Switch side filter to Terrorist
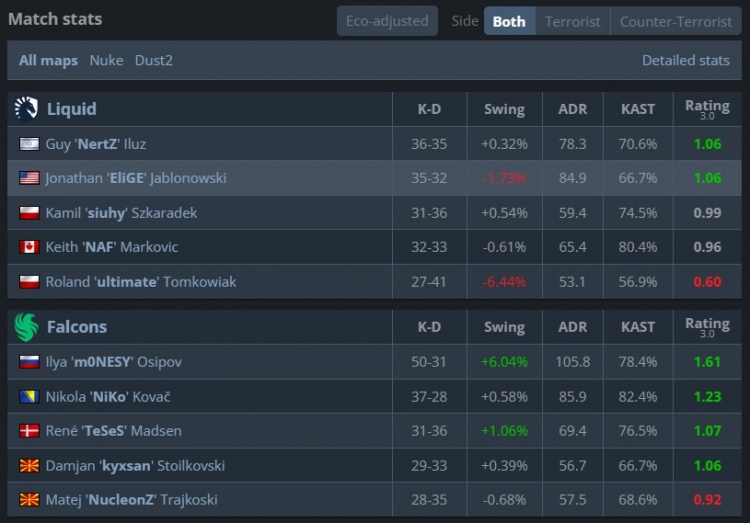This screenshot has height=523, width=750. tap(573, 21)
